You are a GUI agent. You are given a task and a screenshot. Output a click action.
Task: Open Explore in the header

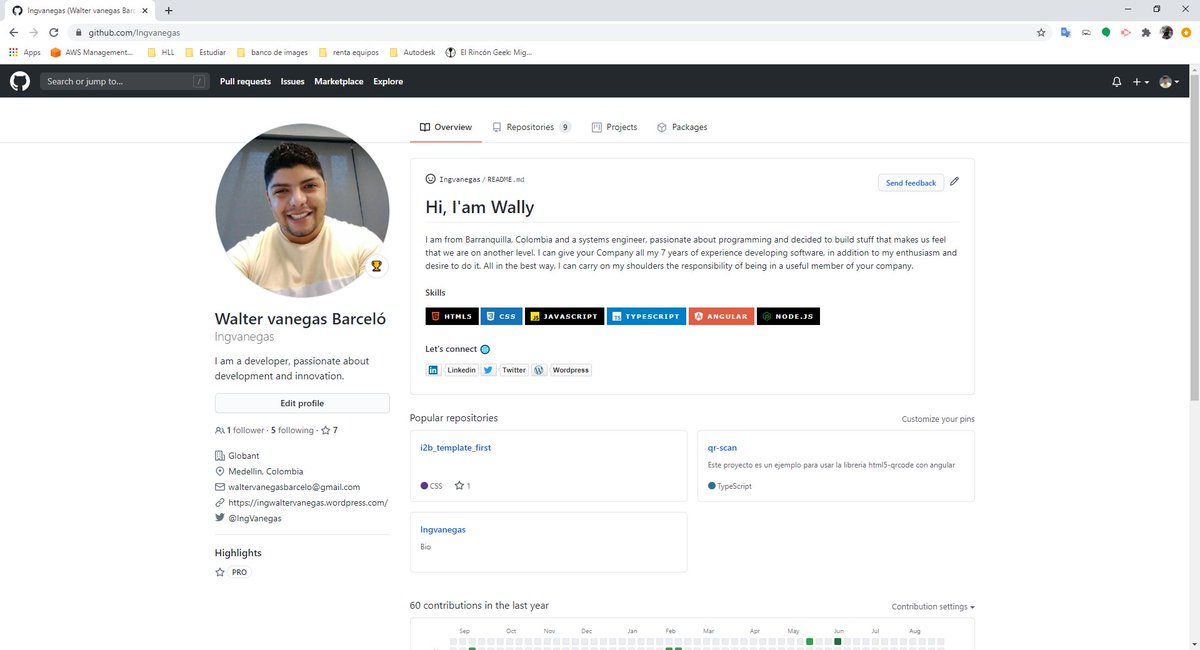tap(388, 82)
